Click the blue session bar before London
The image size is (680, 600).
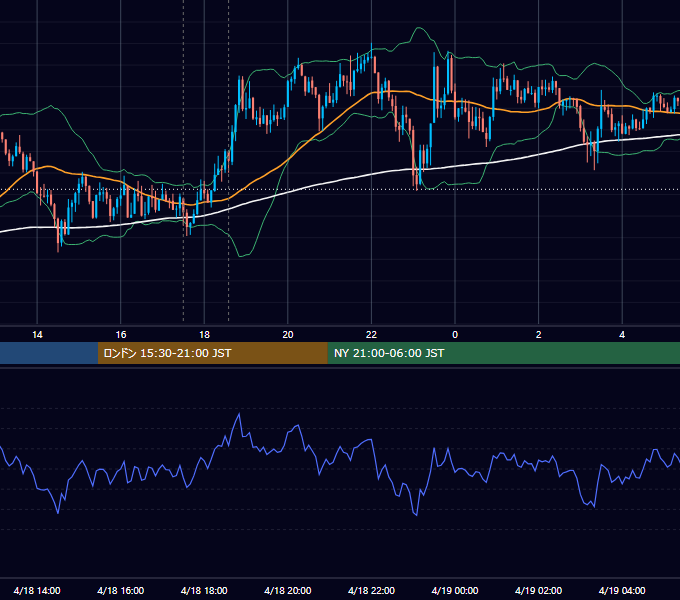click(x=49, y=353)
